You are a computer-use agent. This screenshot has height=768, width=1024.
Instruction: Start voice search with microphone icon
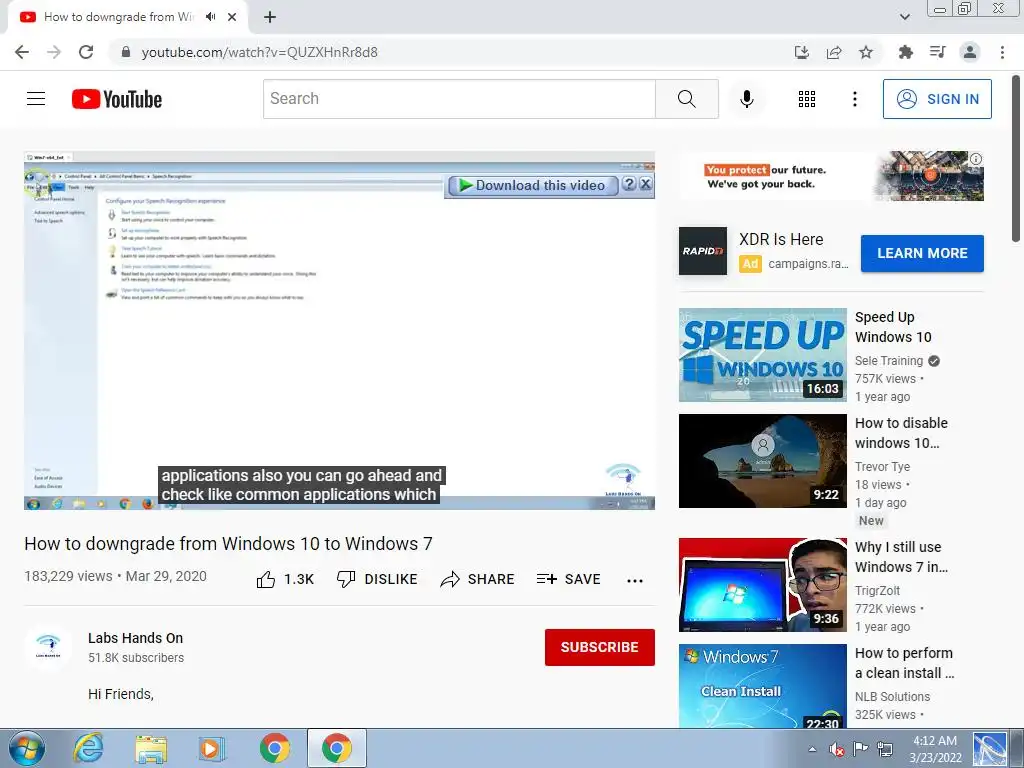coord(747,99)
